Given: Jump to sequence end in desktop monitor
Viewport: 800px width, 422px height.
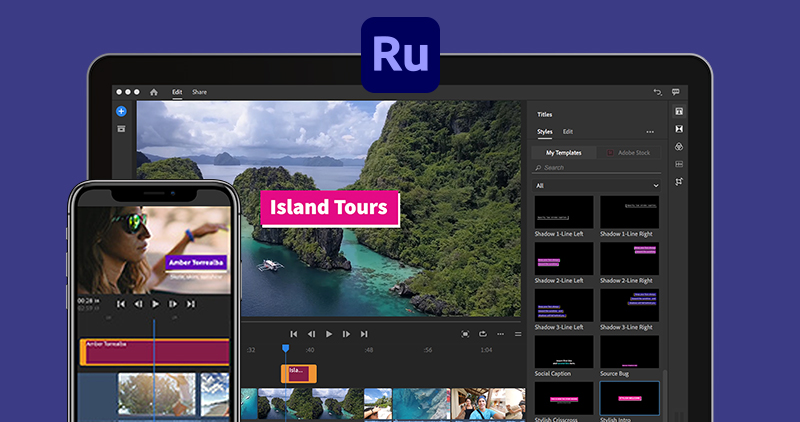Looking at the screenshot, I should [x=364, y=334].
